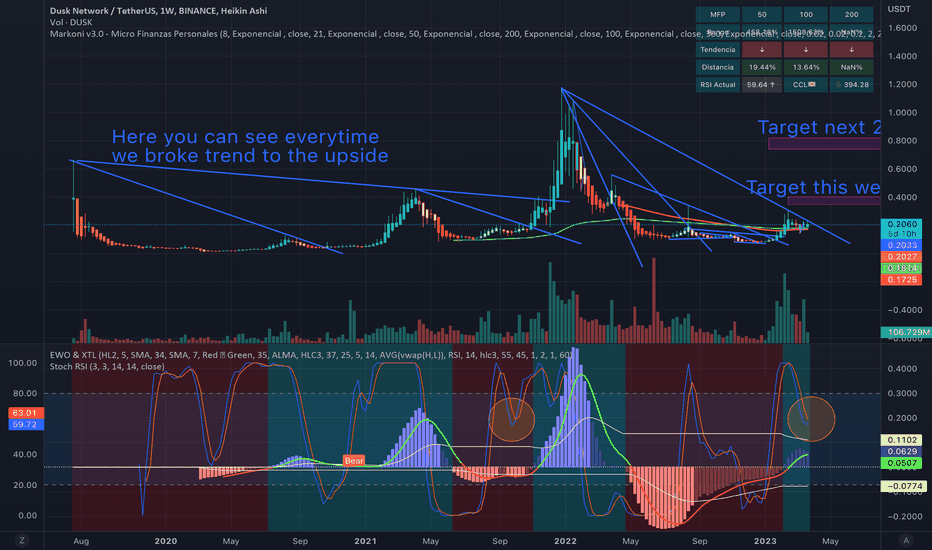This screenshot has height=550, width=932.
Task: Click the 0.0629 indicator value label
Action: click(901, 451)
